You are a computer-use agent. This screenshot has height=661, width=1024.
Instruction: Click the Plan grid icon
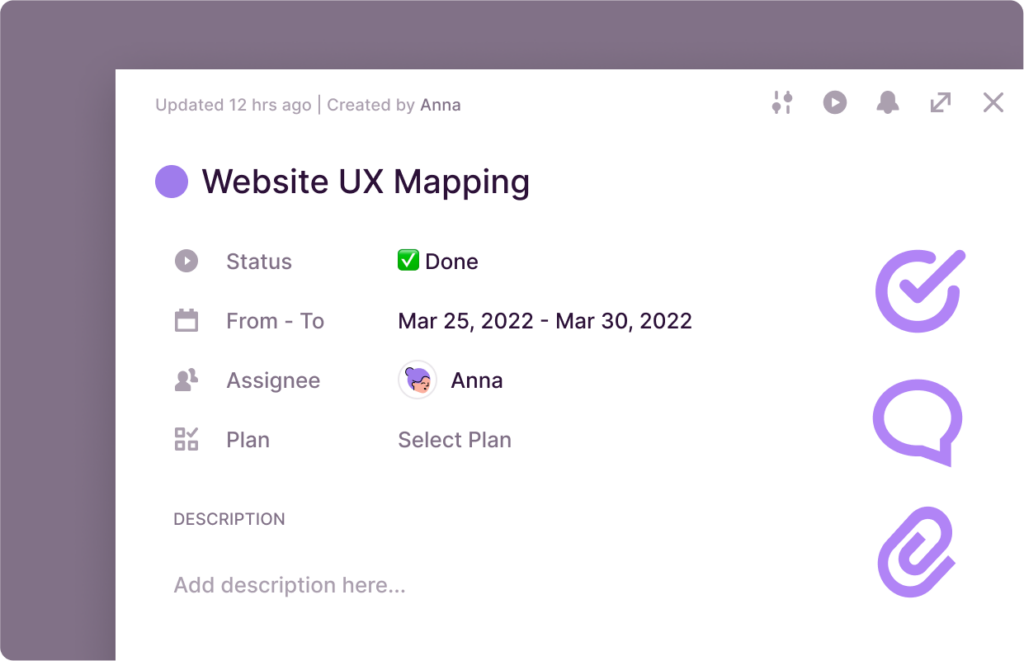[x=186, y=440]
